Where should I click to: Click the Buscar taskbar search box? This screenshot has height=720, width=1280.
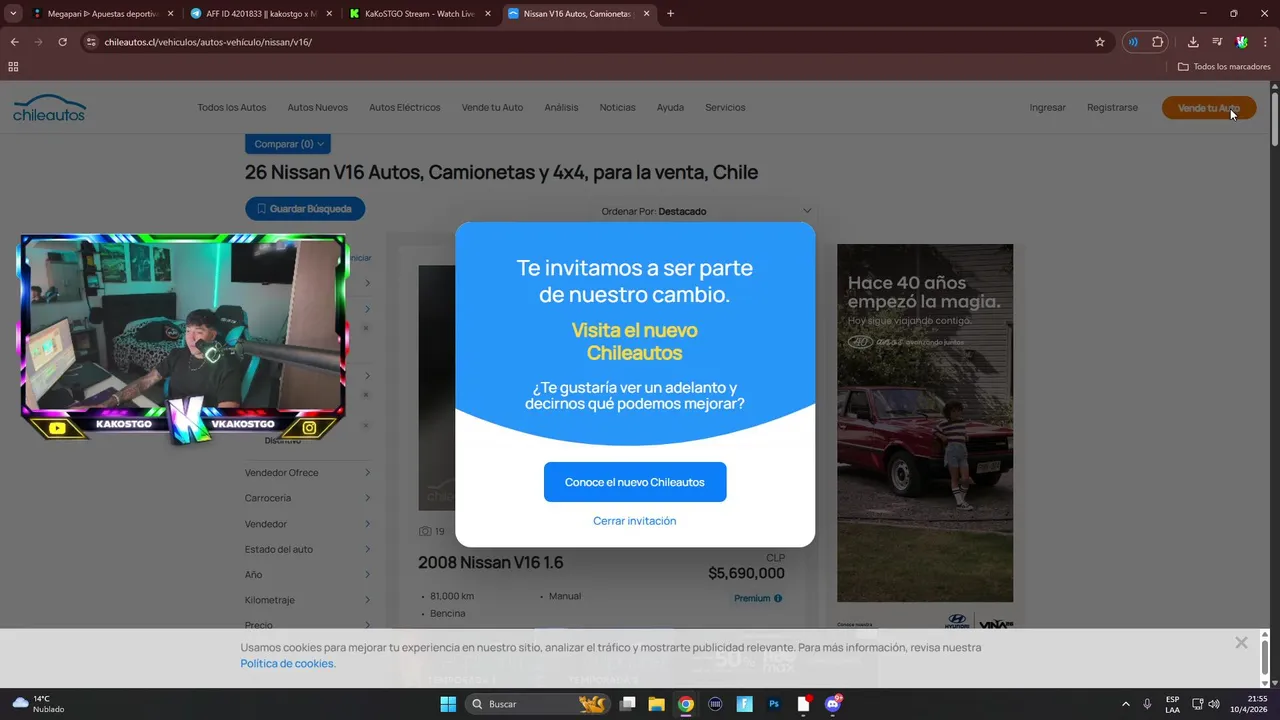[x=539, y=704]
